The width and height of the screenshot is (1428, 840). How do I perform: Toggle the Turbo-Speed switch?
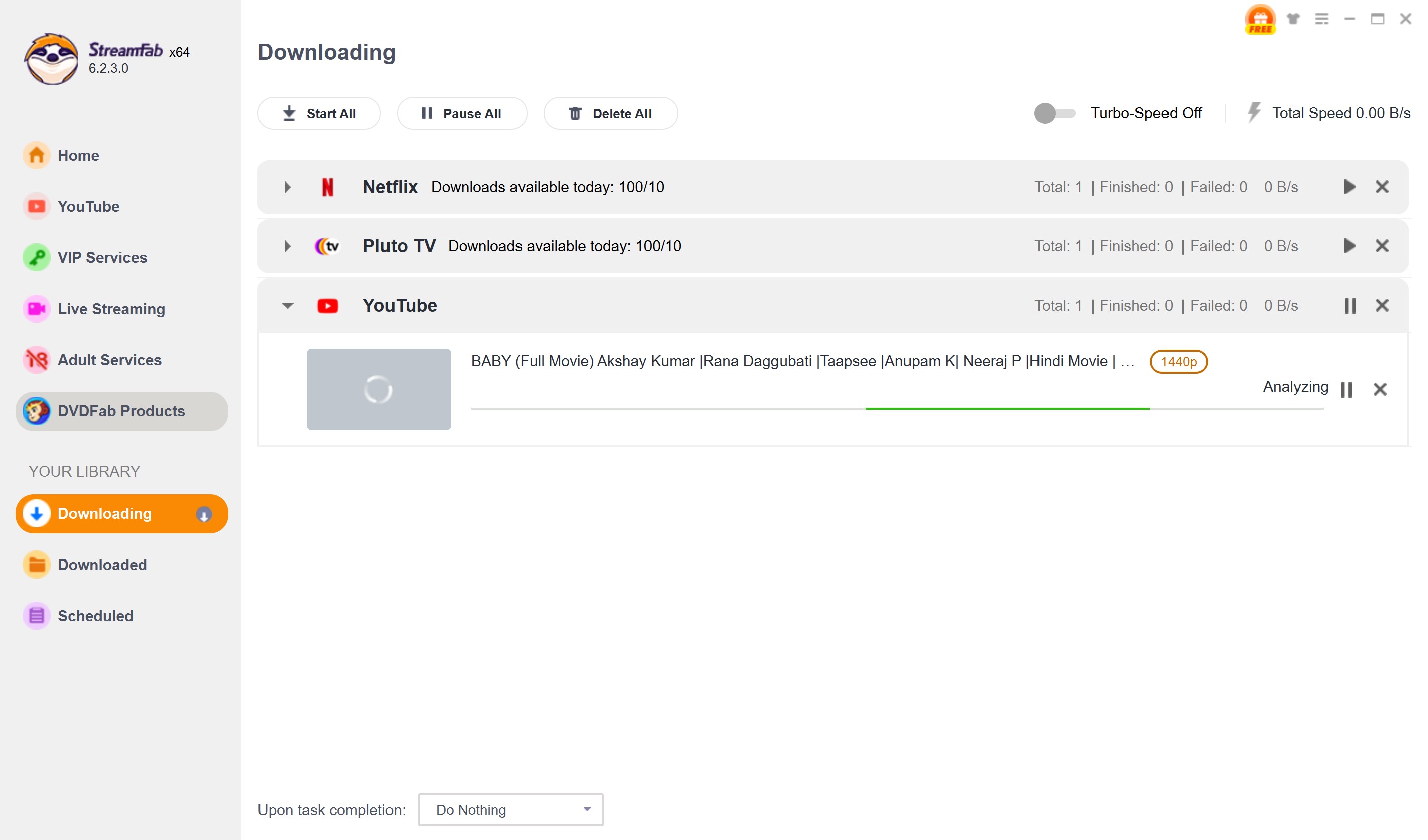1055,113
